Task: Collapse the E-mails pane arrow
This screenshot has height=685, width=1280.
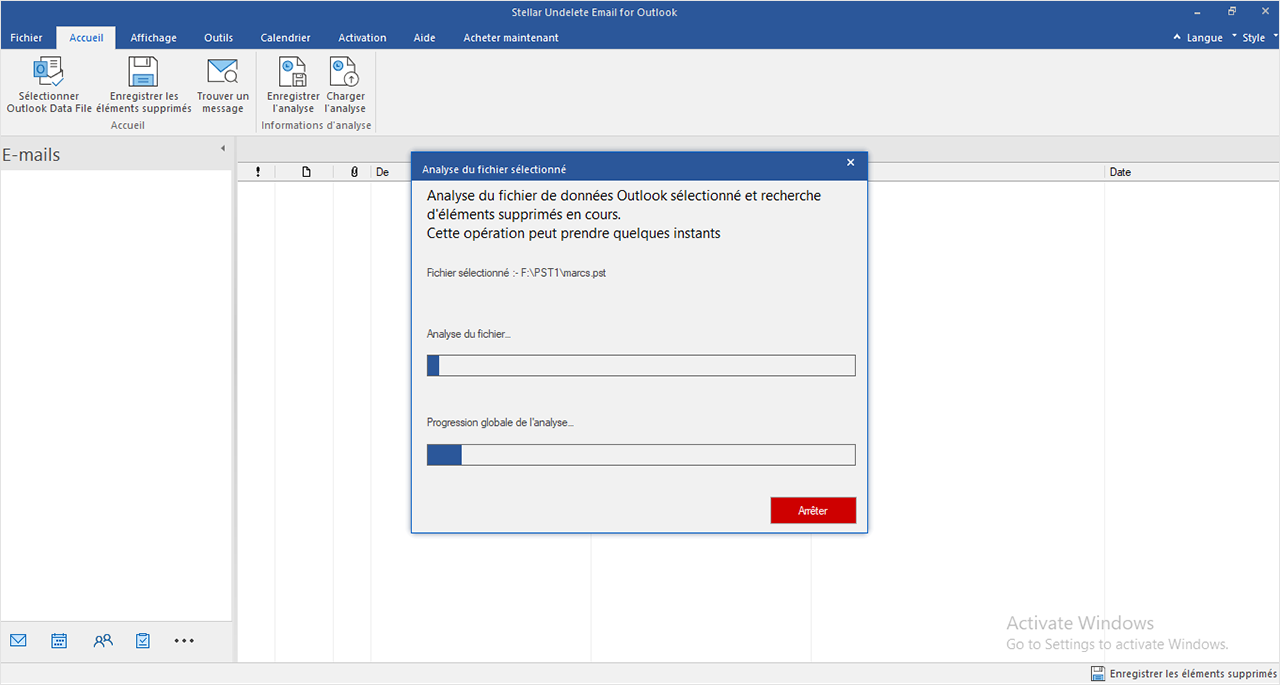Action: [x=223, y=149]
